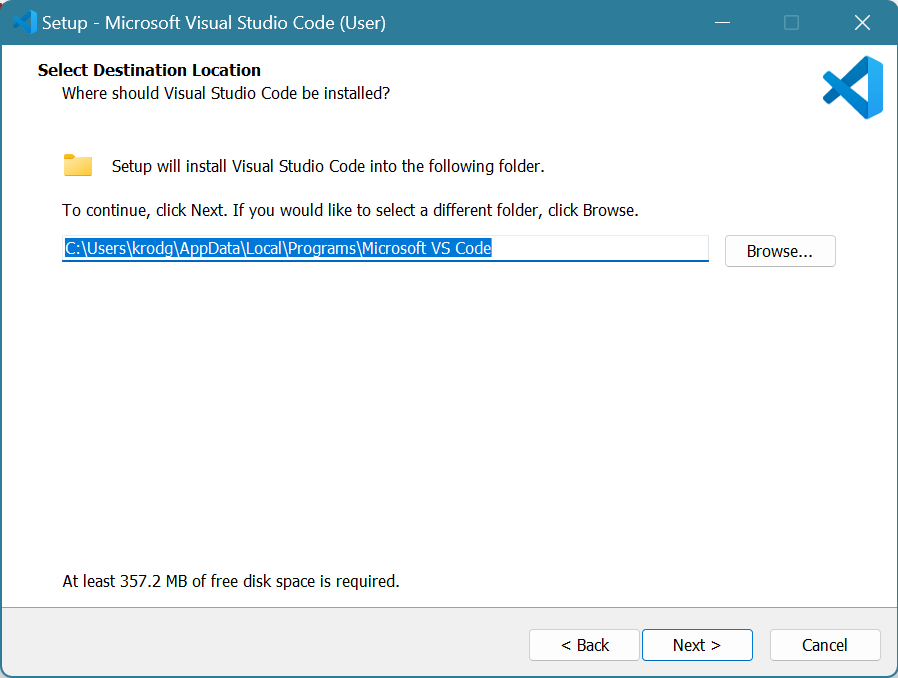This screenshot has width=898, height=678.
Task: Cancel the Visual Studio Code installation
Action: (824, 645)
